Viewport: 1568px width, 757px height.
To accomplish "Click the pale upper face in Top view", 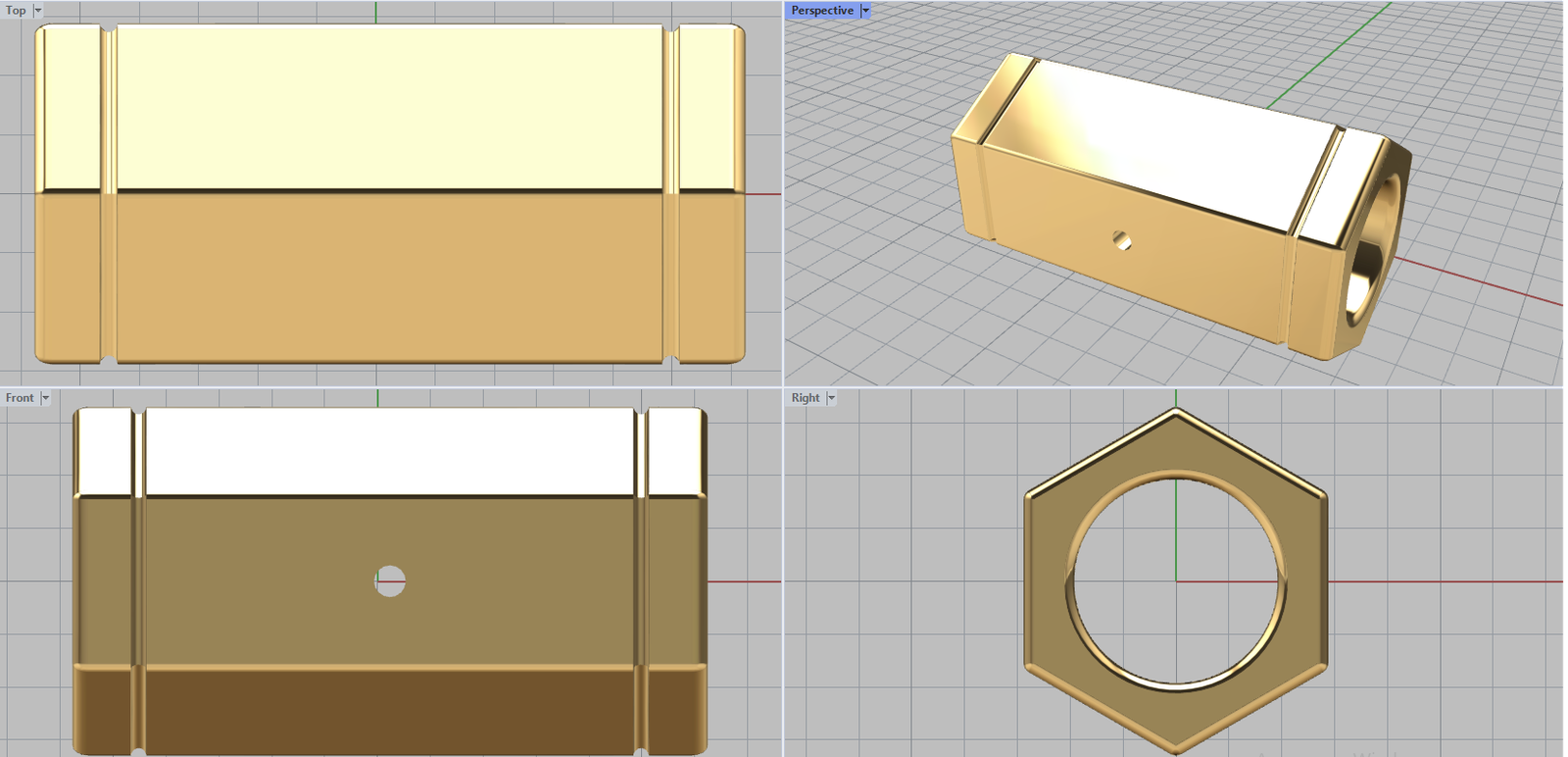I will [390, 108].
